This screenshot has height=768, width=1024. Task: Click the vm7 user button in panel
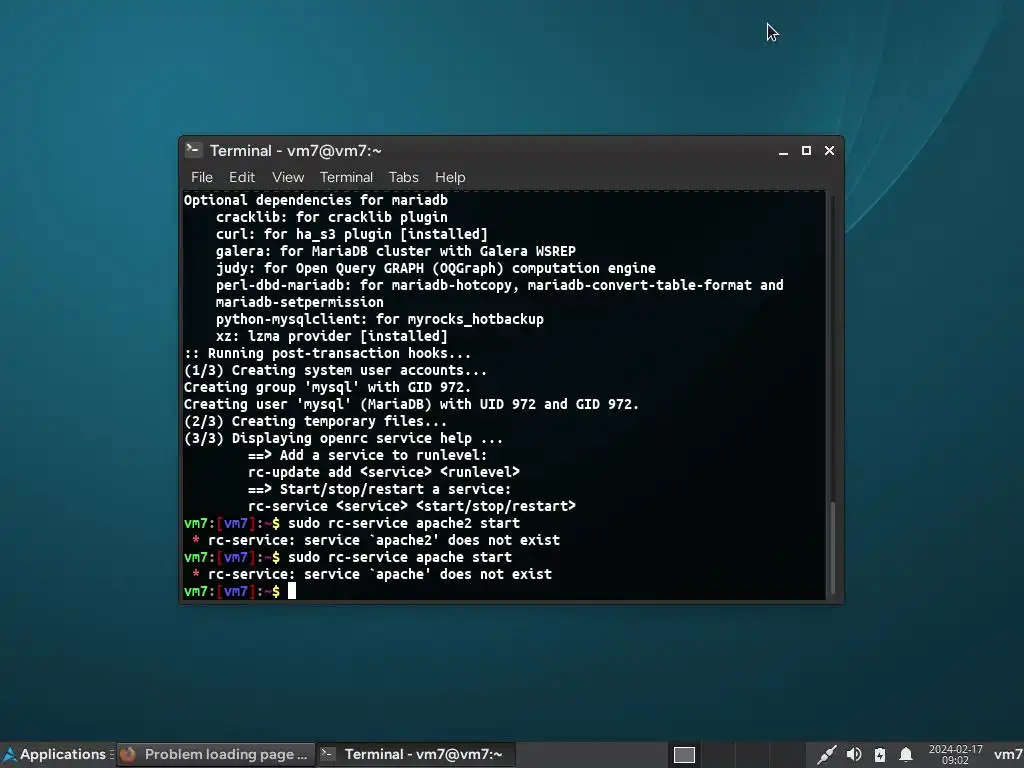point(1008,754)
